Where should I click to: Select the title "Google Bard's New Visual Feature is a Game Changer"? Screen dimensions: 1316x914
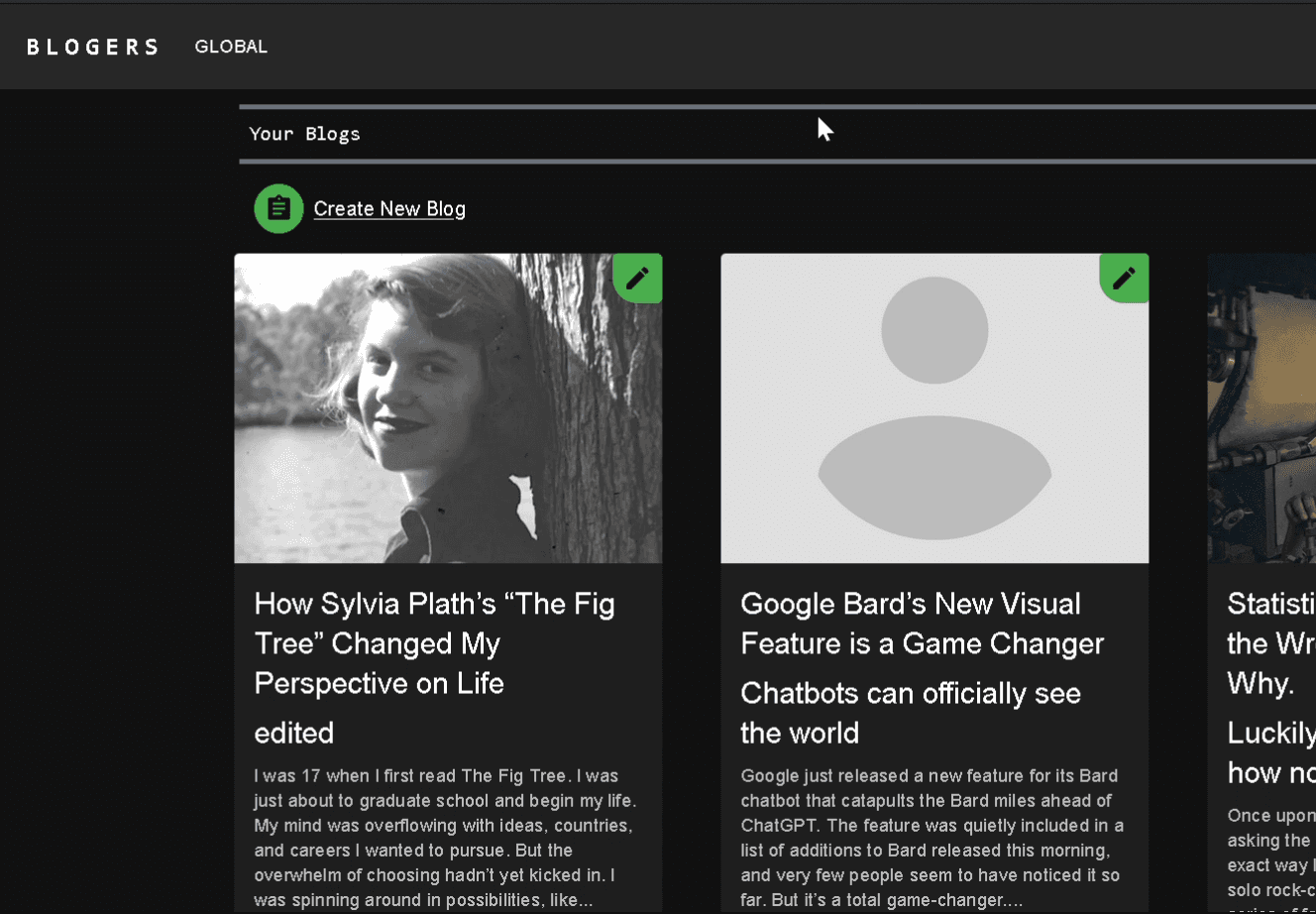click(922, 624)
